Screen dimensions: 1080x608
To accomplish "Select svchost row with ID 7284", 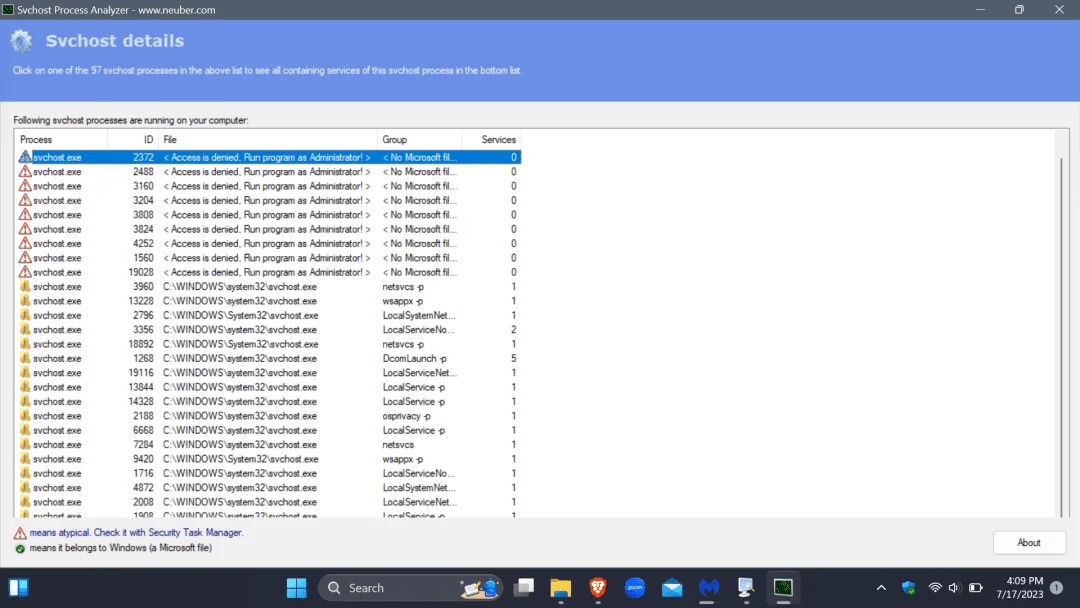I will (268, 445).
